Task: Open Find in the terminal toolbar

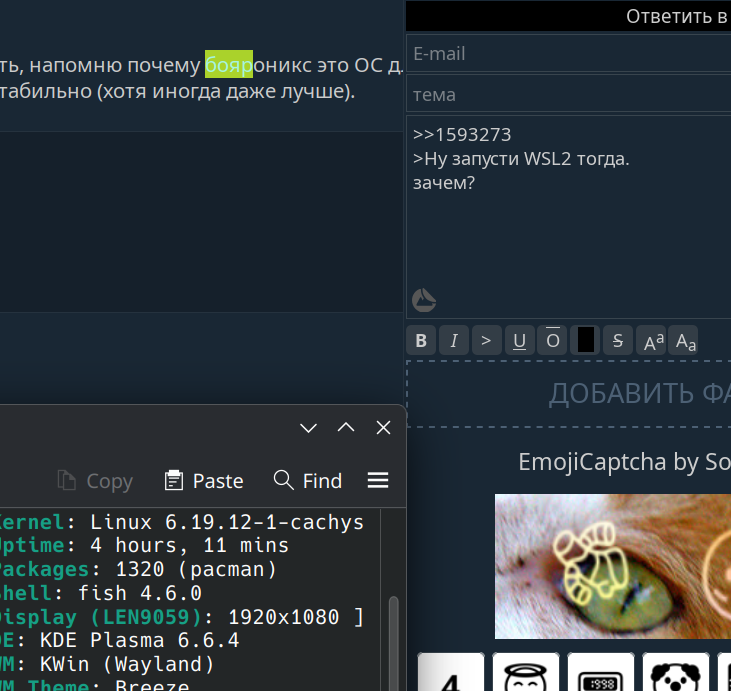Action: 308,481
